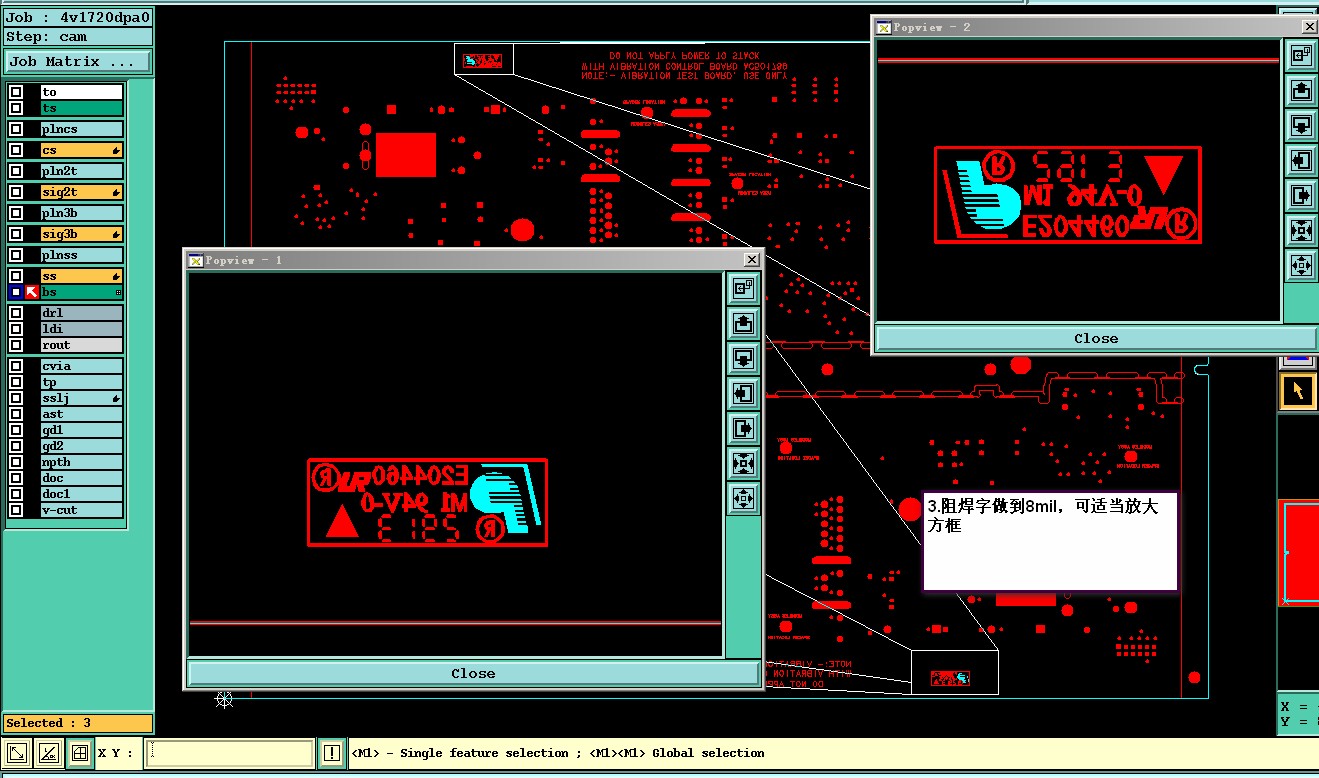The image size is (1319, 778).
Task: Click the home view icon in Popview - 1
Action: click(x=743, y=288)
